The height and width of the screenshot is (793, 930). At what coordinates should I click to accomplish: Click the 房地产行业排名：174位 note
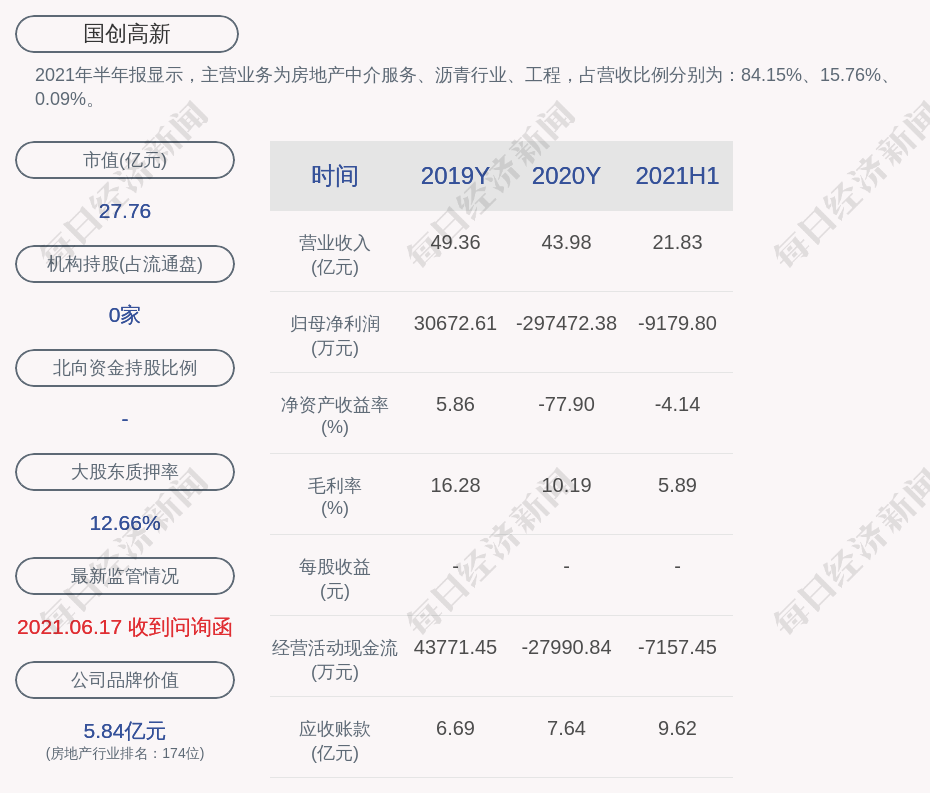click(x=125, y=753)
